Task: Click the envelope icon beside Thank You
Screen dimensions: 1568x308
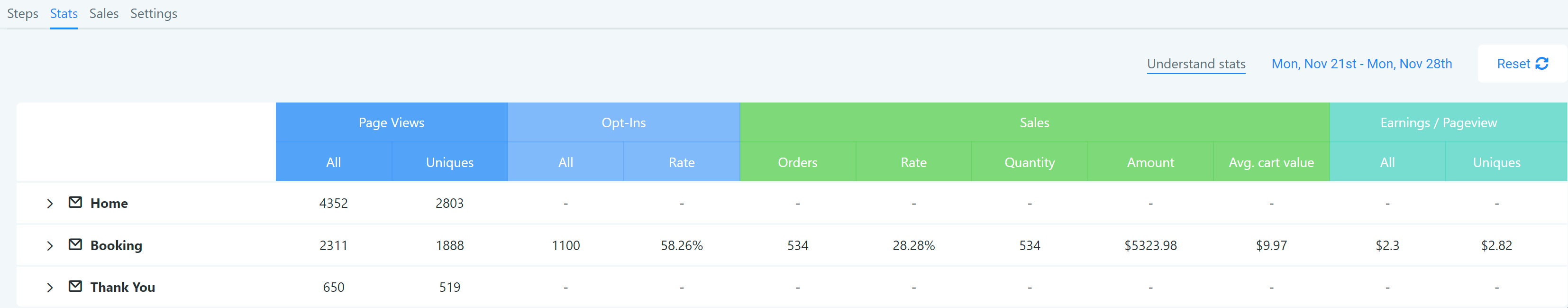Action: 75,286
